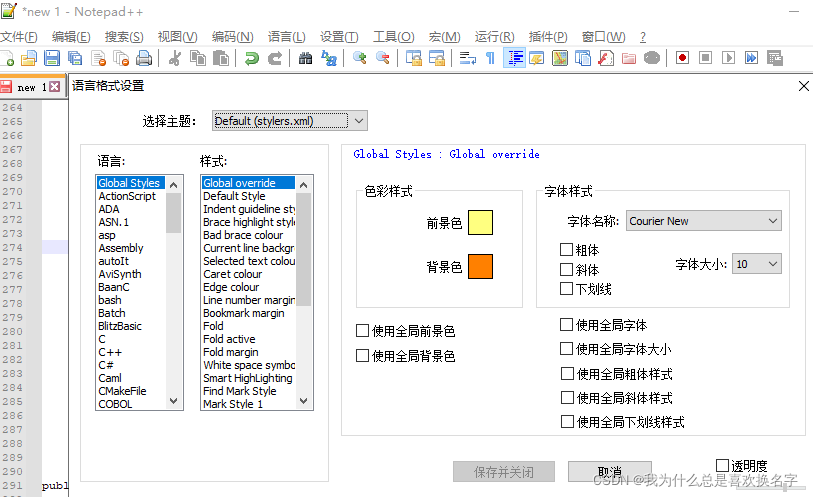Toggle the Indent Guide toolbar icon
The height and width of the screenshot is (497, 813).
514,58
